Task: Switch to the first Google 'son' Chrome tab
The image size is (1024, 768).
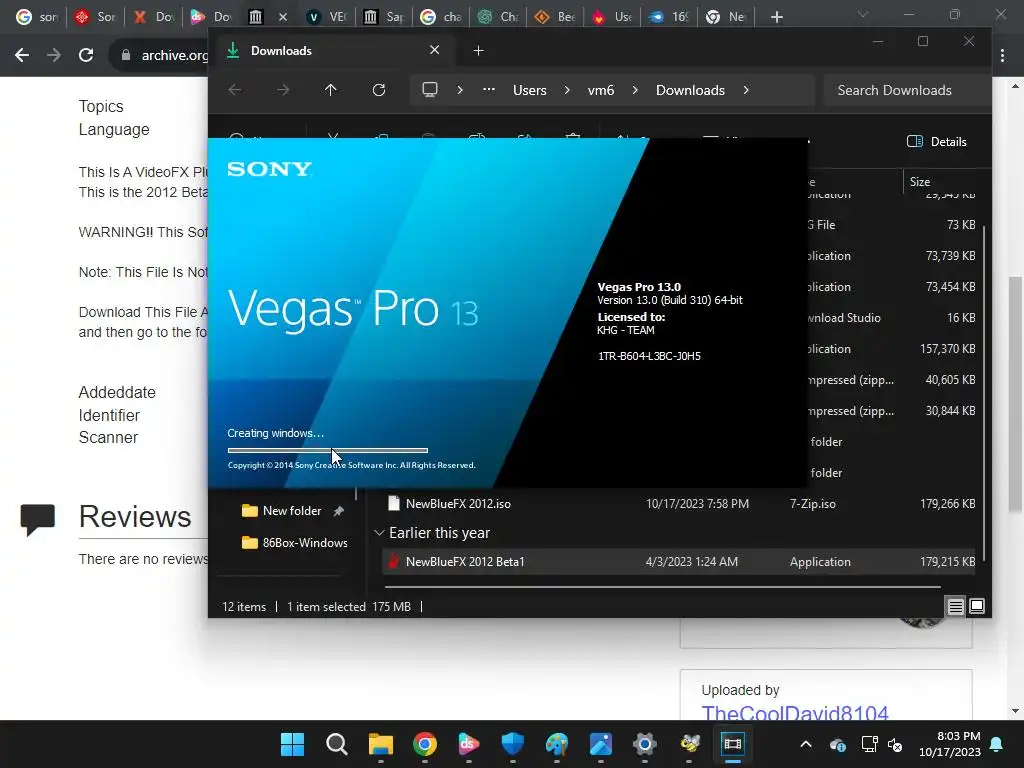Action: click(x=36, y=17)
